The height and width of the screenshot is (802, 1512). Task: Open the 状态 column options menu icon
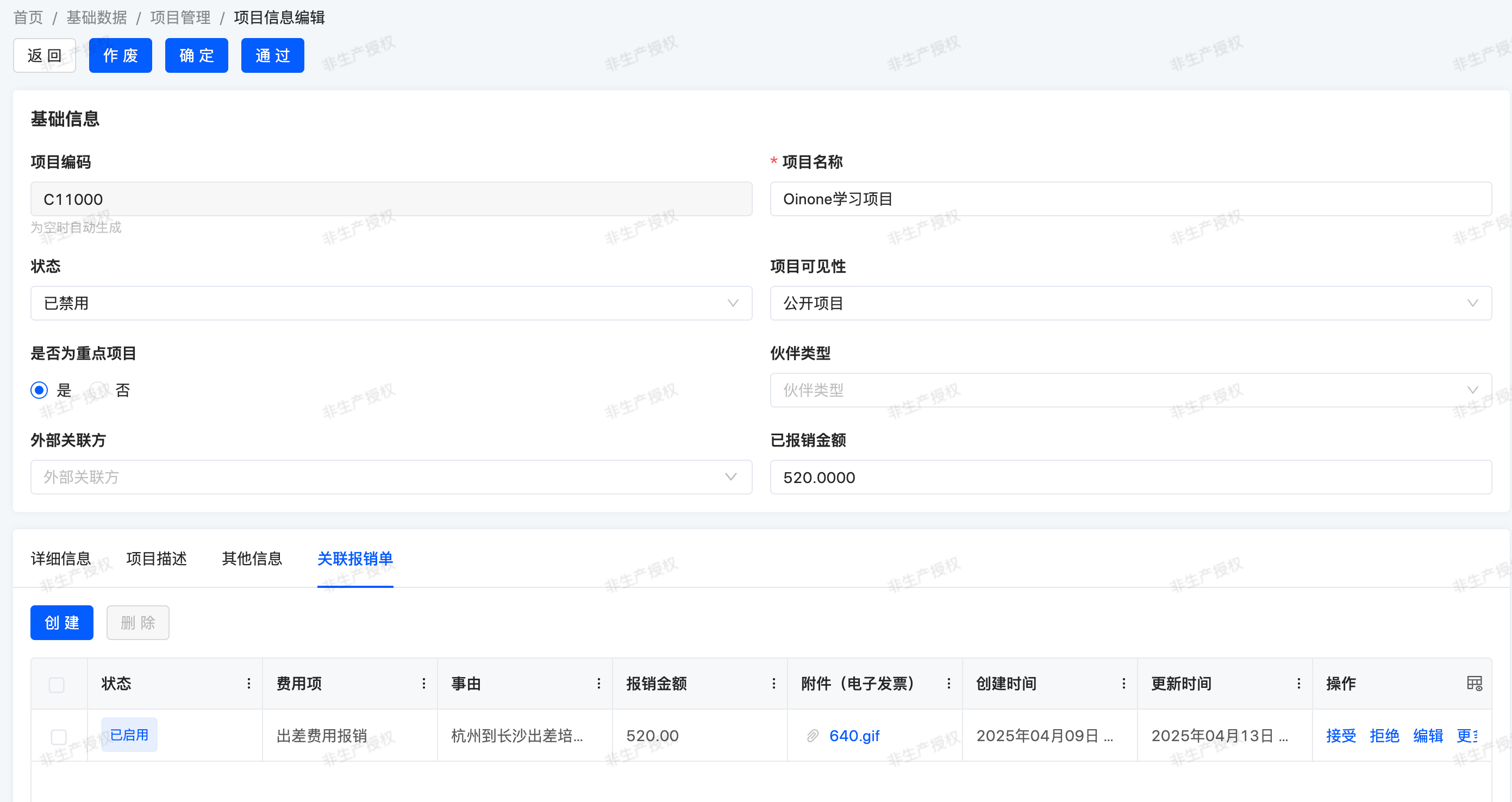coord(249,684)
